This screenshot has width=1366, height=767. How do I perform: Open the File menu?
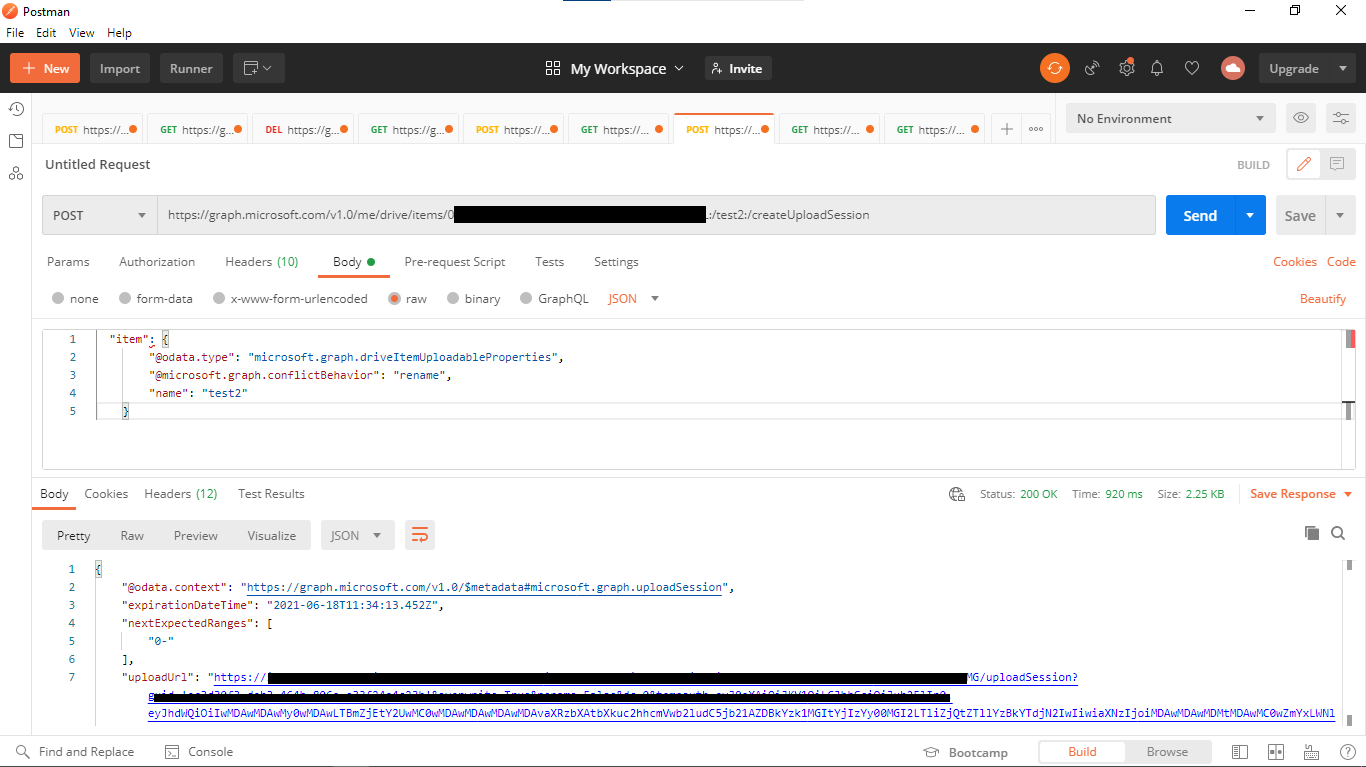point(15,32)
